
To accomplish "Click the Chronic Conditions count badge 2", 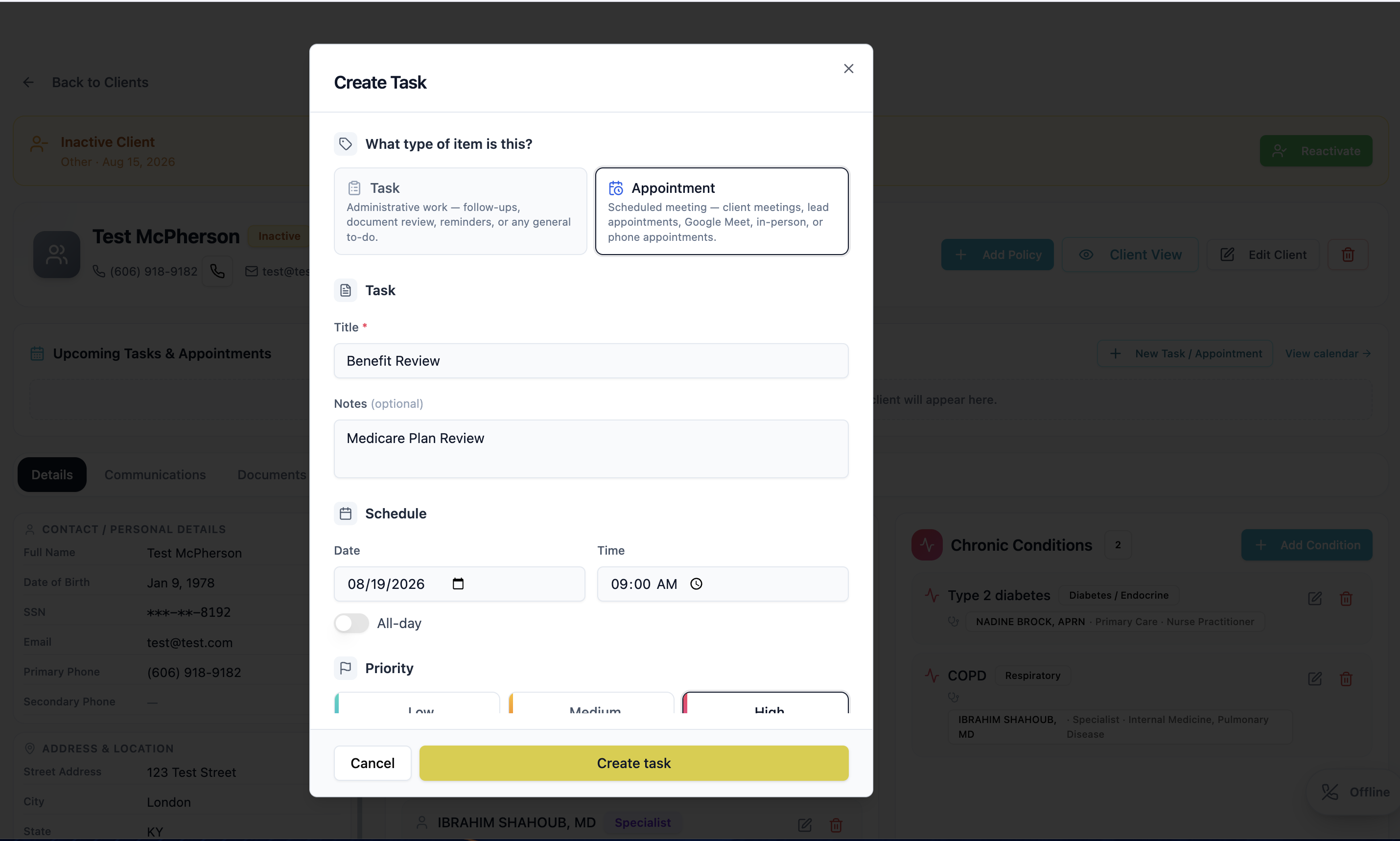I will [1117, 545].
